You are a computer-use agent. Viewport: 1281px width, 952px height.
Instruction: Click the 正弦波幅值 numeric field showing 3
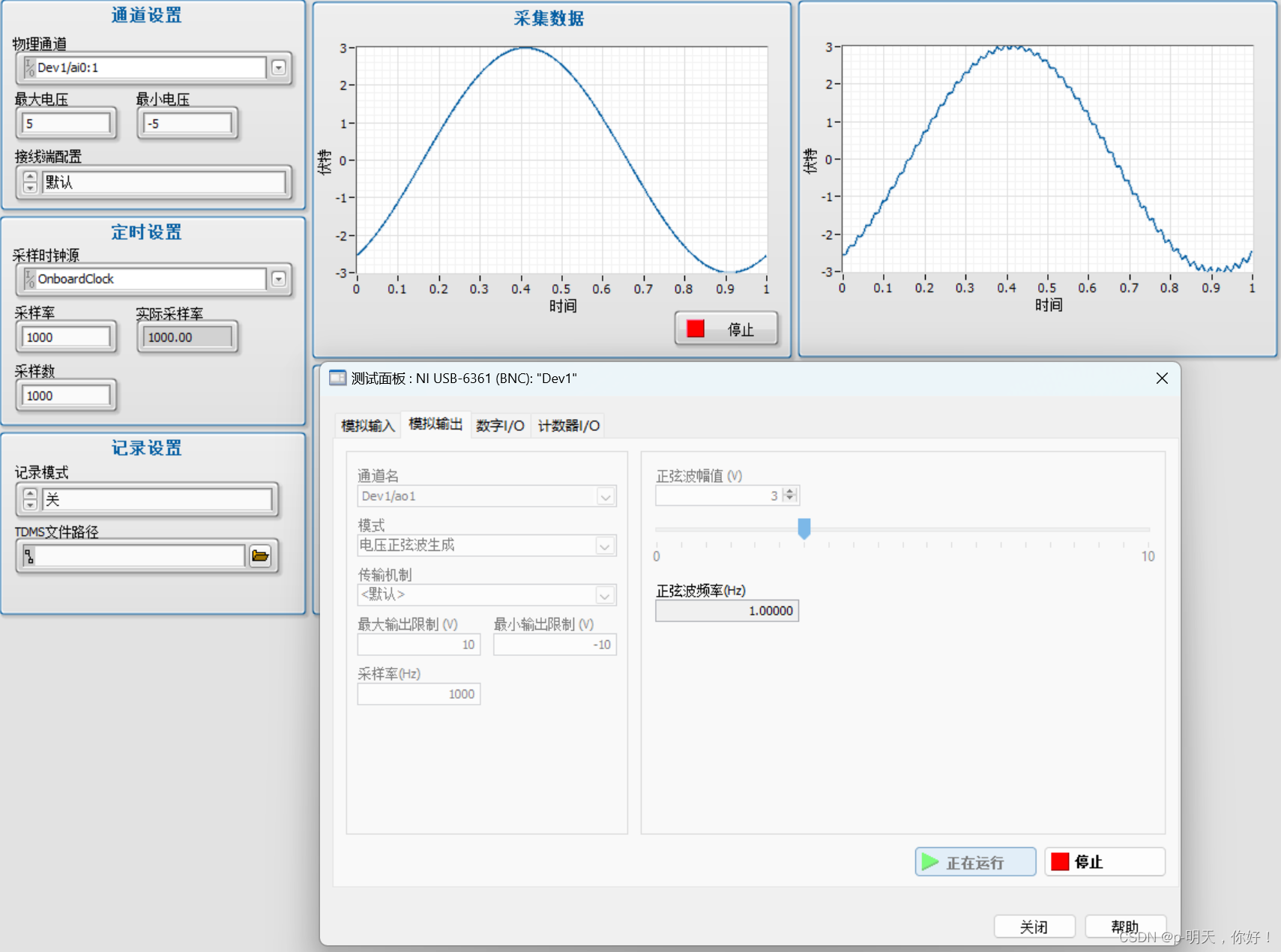(x=718, y=495)
